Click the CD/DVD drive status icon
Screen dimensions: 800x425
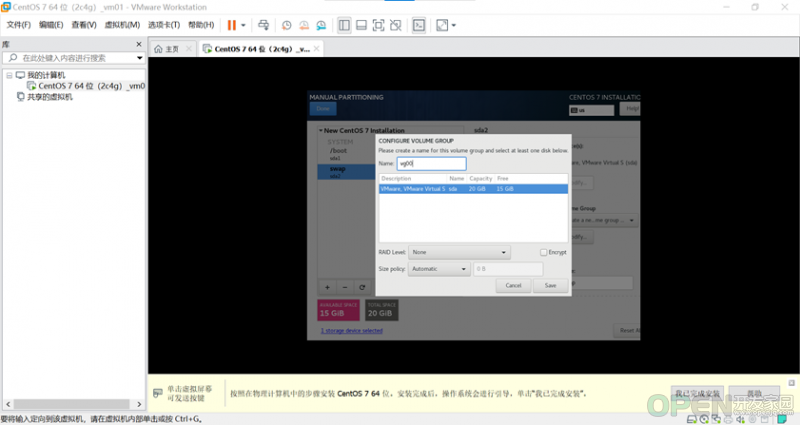tap(704, 419)
